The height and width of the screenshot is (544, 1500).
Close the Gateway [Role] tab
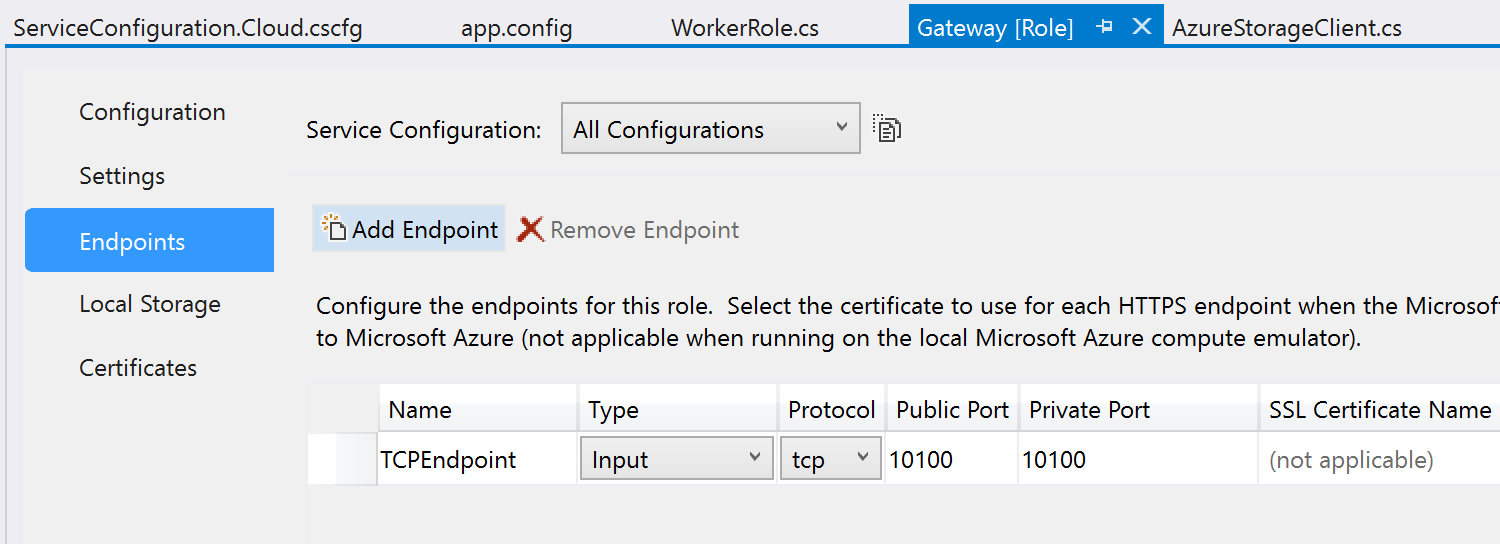click(1141, 27)
